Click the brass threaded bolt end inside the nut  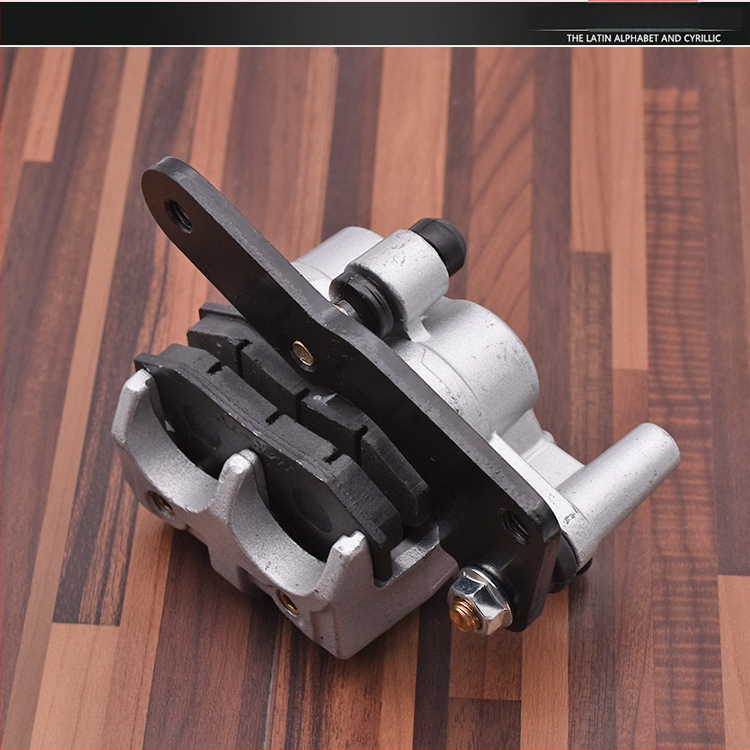pos(463,616)
